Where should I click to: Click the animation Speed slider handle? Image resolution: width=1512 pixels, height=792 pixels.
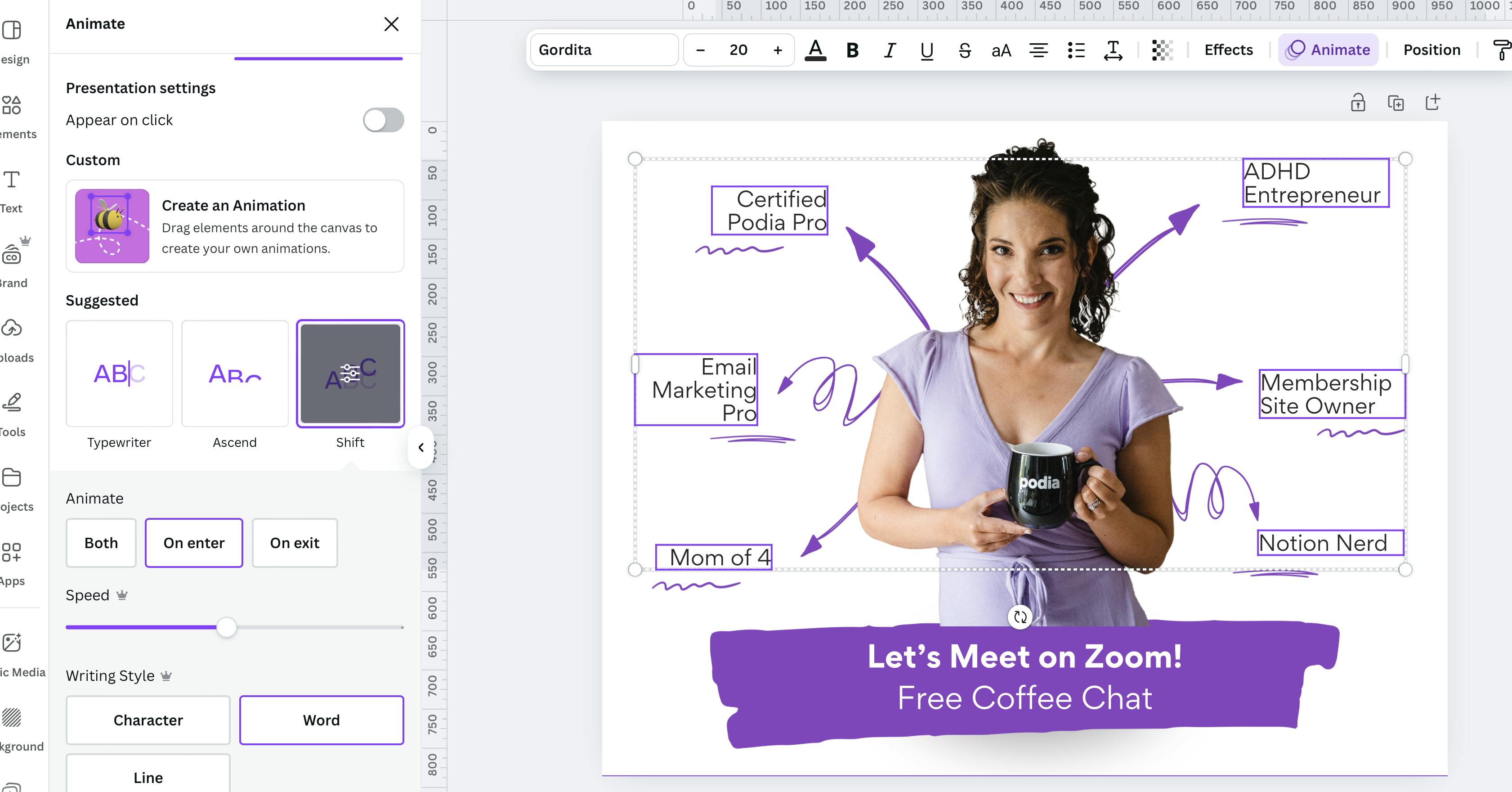tap(226, 627)
